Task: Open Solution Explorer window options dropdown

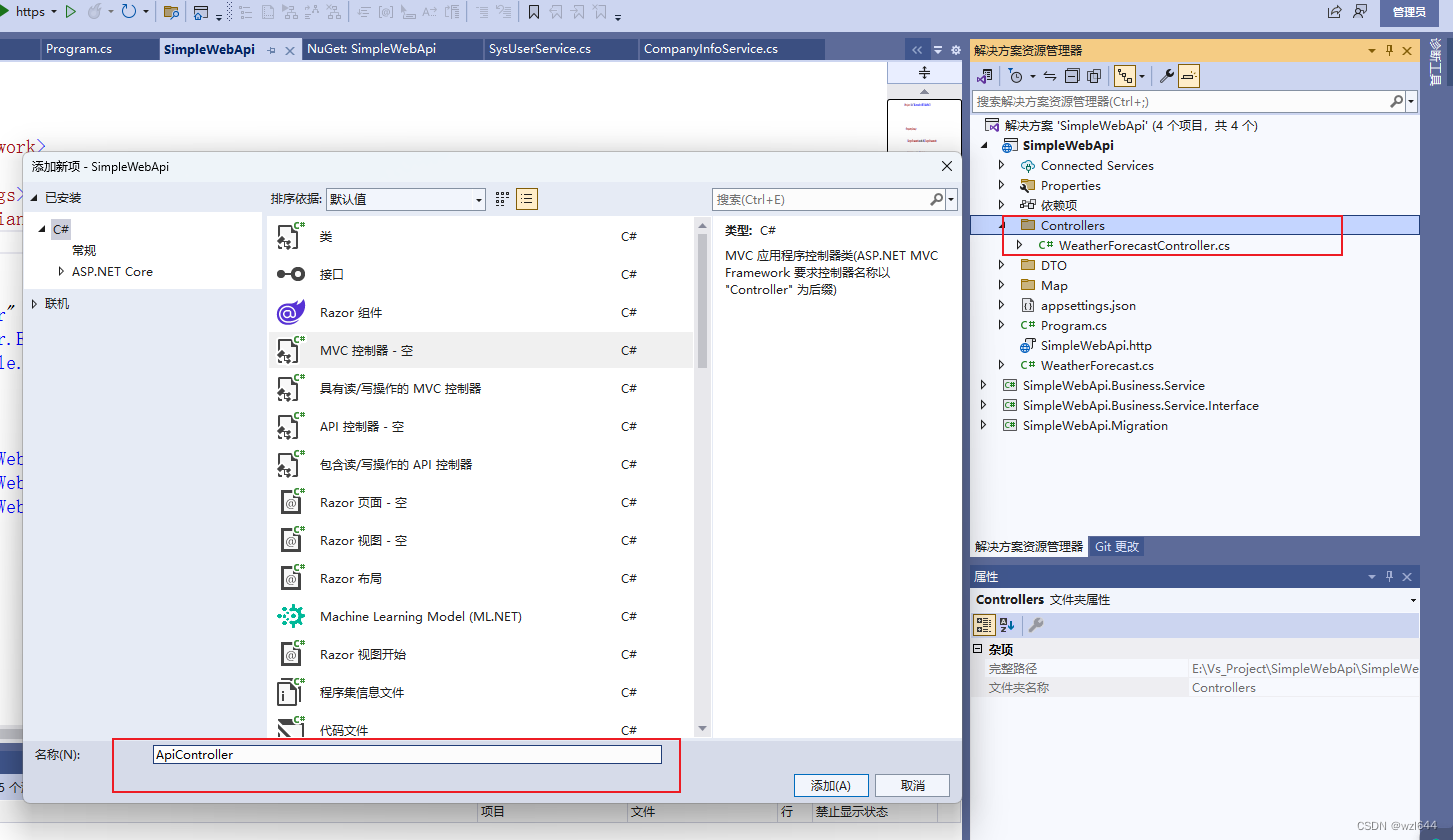Action: pyautogui.click(x=1371, y=50)
